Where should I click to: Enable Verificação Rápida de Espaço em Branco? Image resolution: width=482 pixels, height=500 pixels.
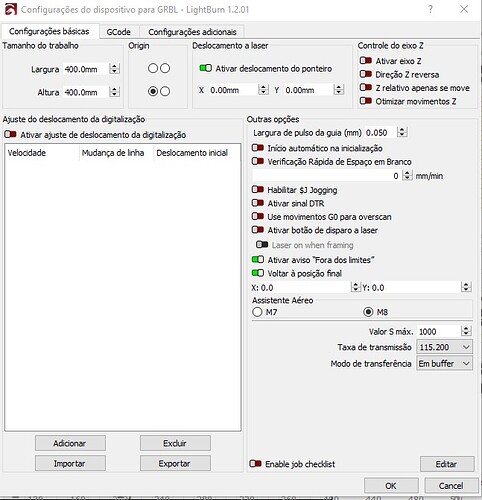click(x=258, y=161)
